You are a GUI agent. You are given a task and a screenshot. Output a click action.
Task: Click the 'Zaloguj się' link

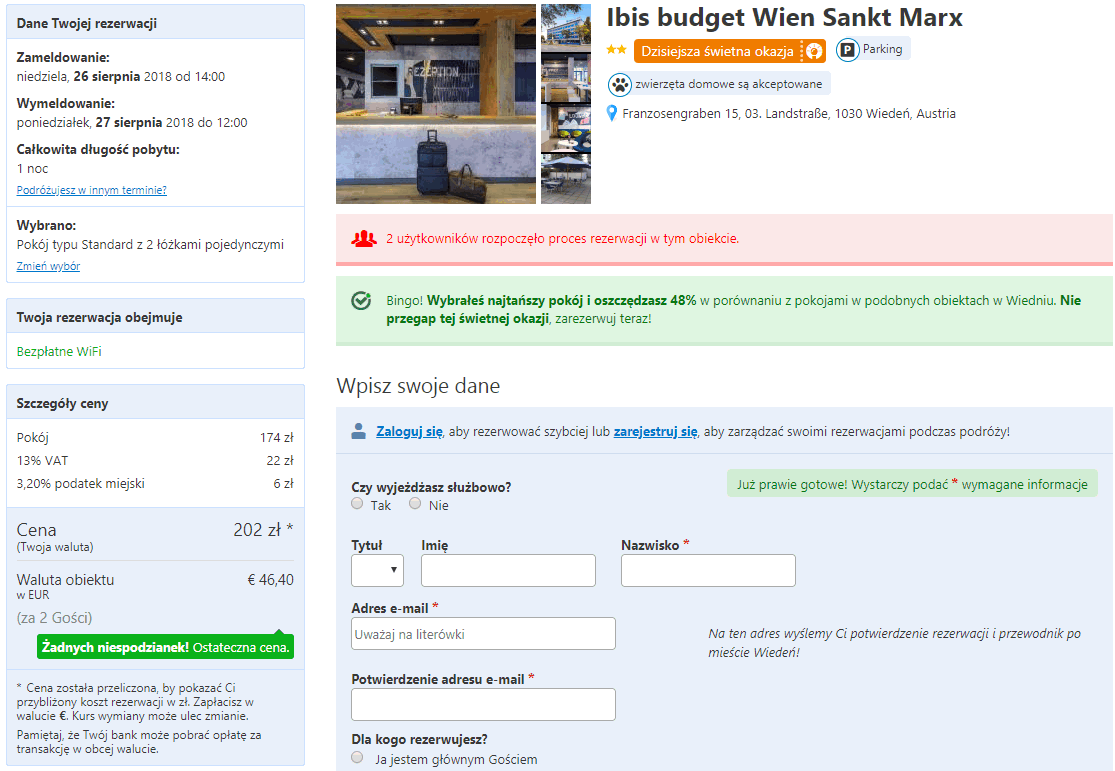(x=410, y=431)
